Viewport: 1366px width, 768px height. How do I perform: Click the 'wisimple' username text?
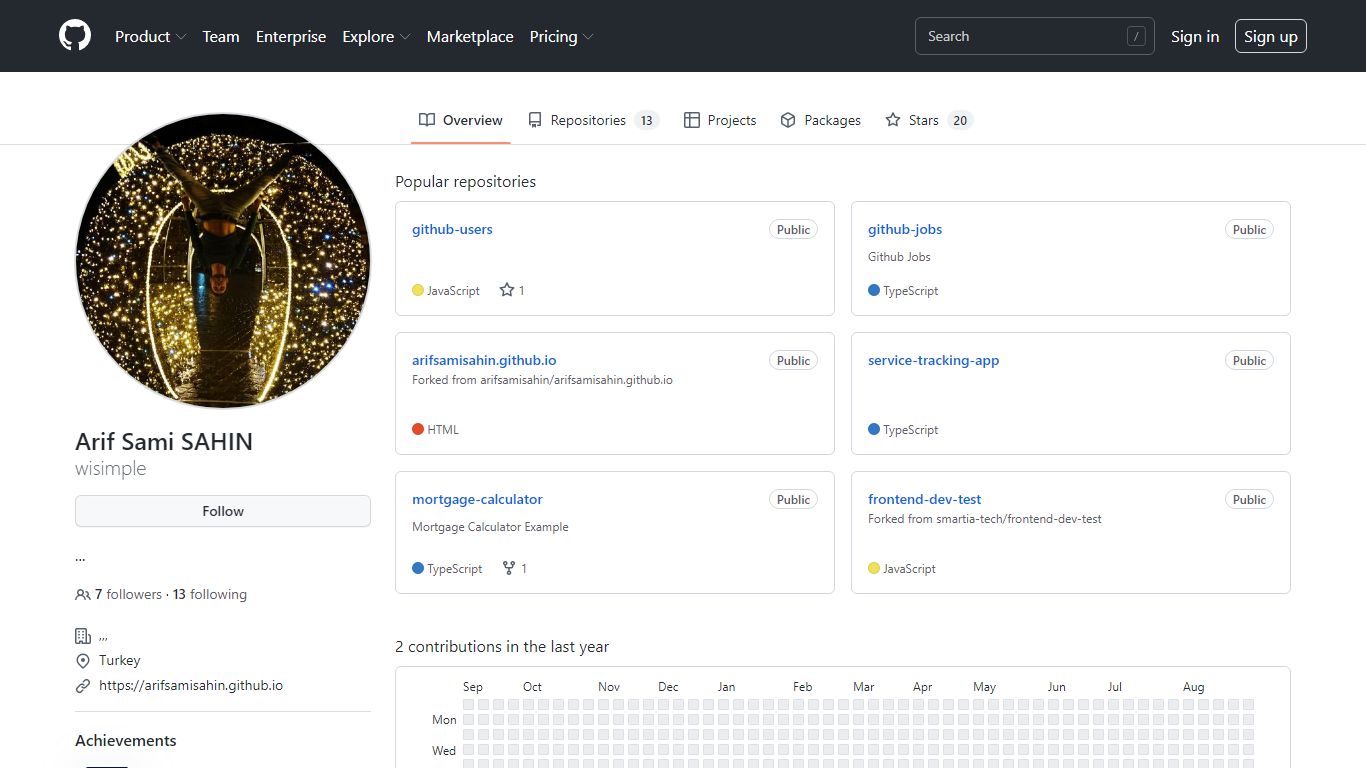coord(111,469)
